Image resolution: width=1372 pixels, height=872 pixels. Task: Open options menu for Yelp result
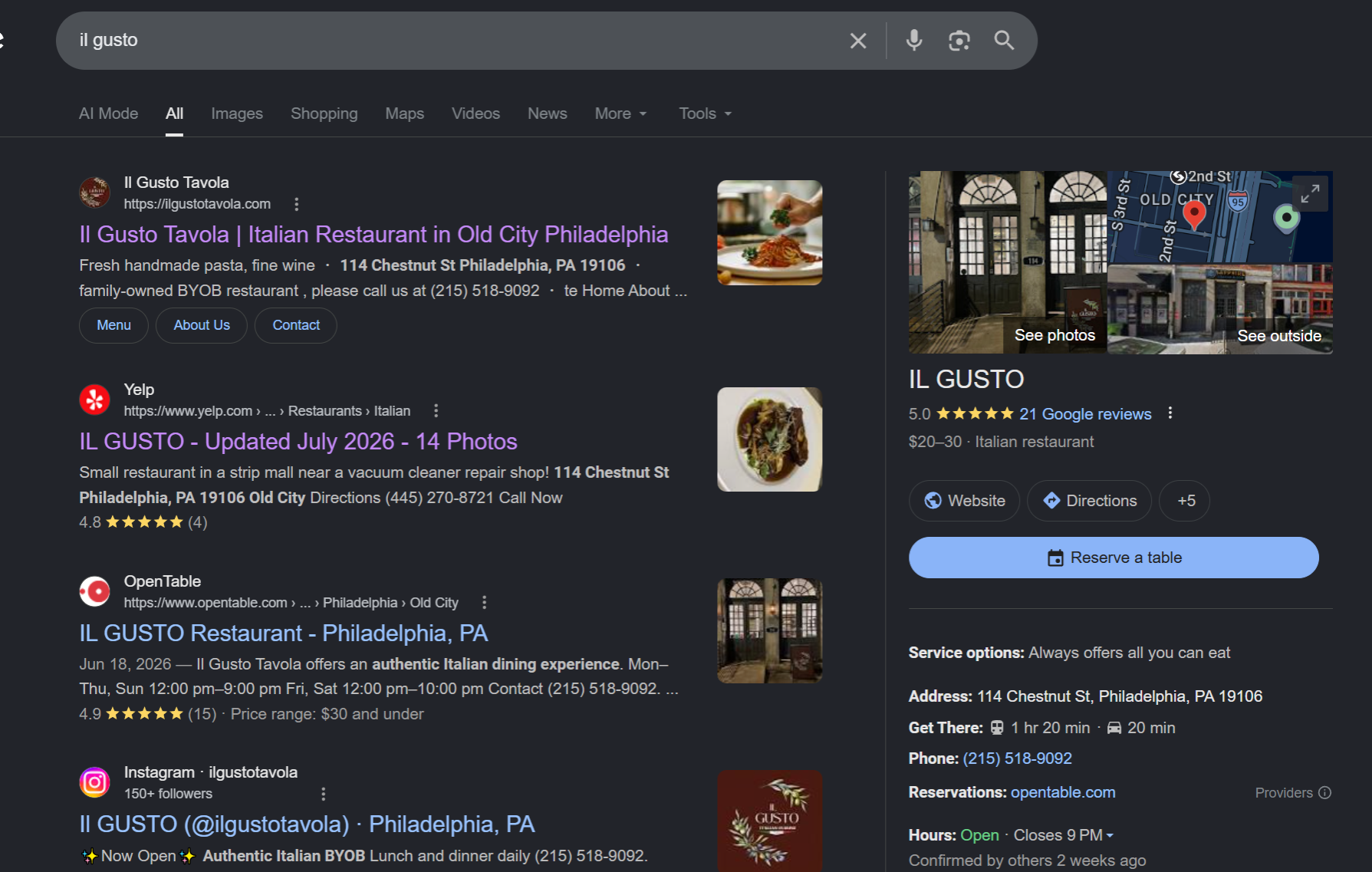[x=436, y=411]
